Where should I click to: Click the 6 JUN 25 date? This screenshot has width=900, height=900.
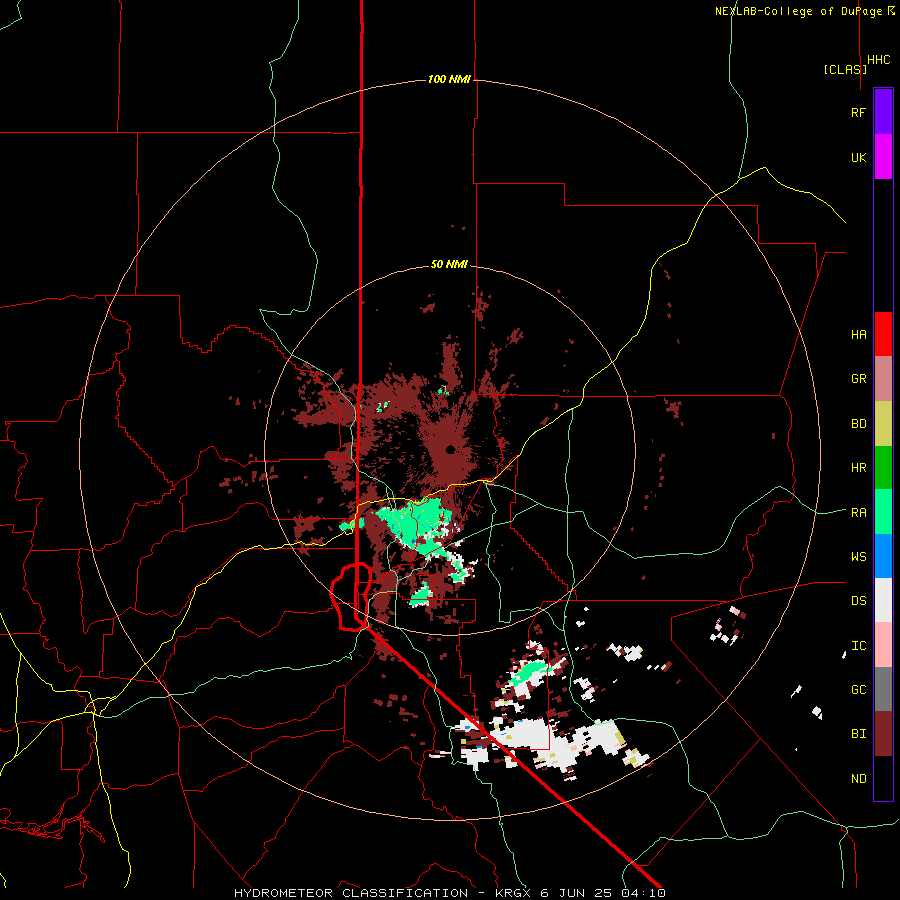point(576,893)
